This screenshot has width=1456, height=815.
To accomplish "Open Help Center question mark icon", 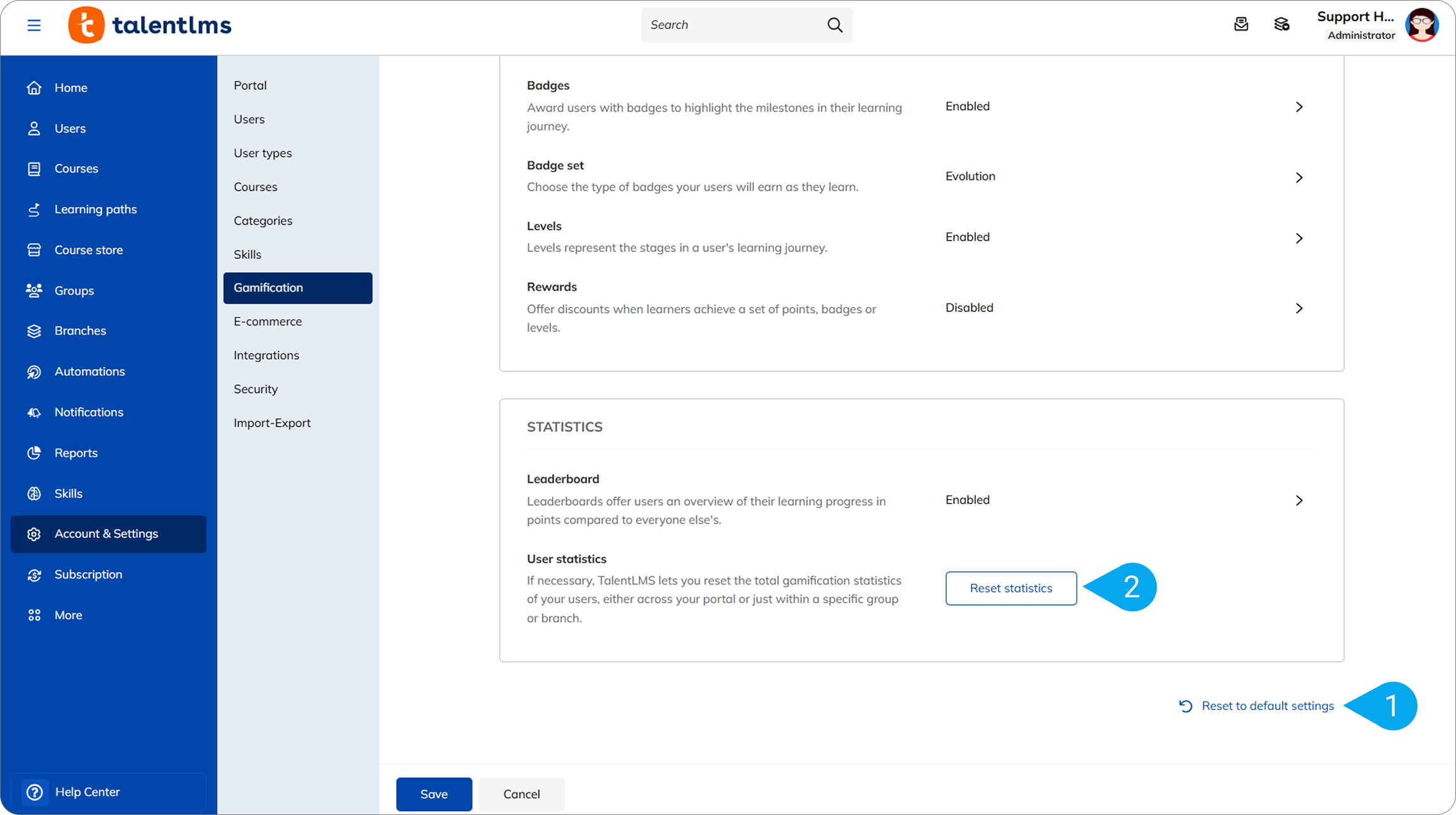I will click(35, 792).
